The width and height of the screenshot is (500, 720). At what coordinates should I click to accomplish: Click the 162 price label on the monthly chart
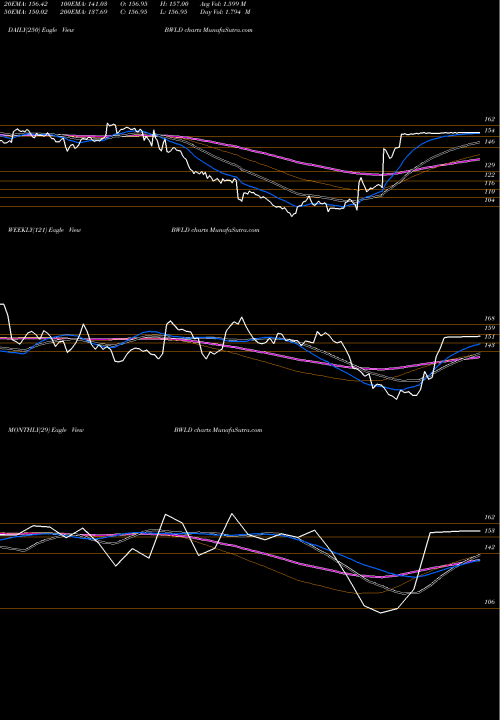pyautogui.click(x=489, y=517)
